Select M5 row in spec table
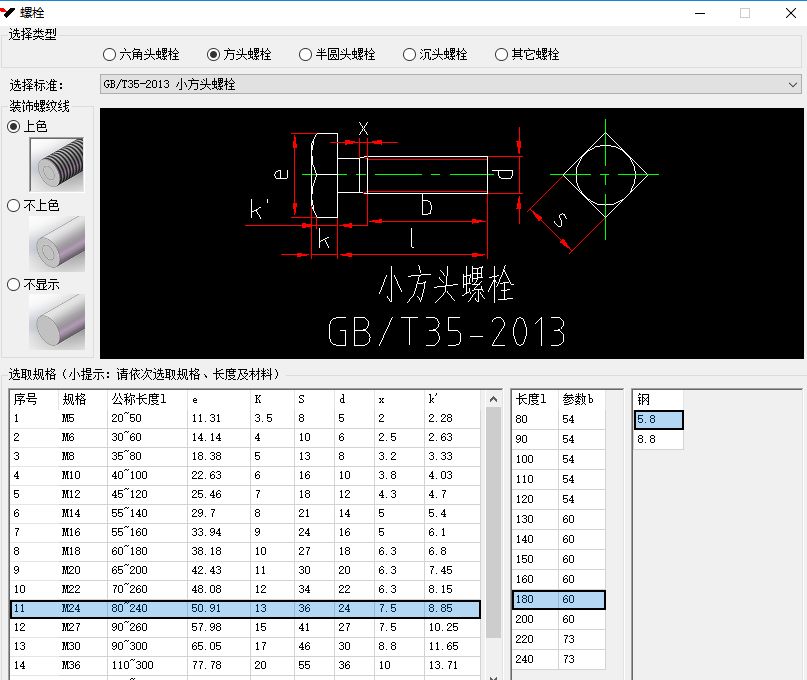 pos(245,418)
